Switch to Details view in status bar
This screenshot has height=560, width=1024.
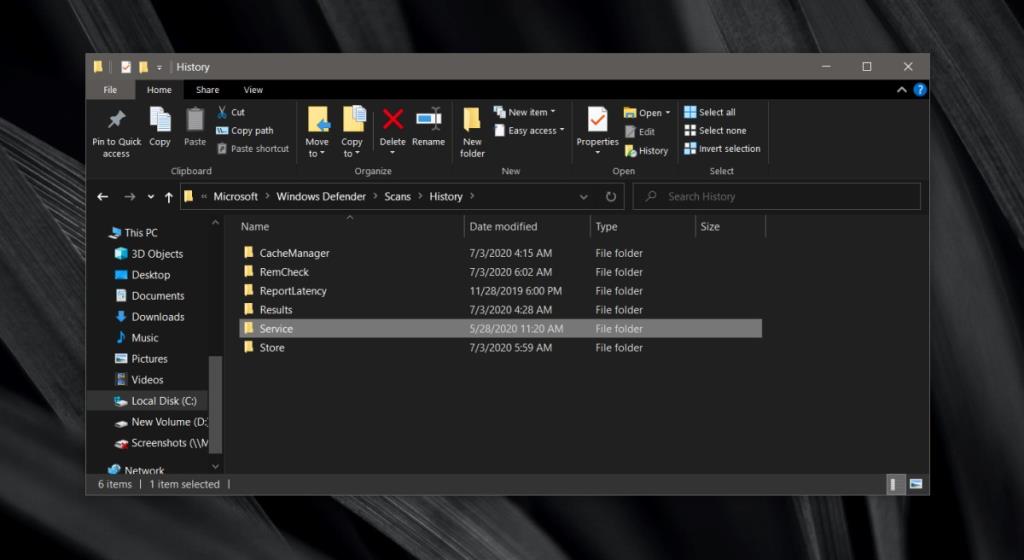click(893, 484)
